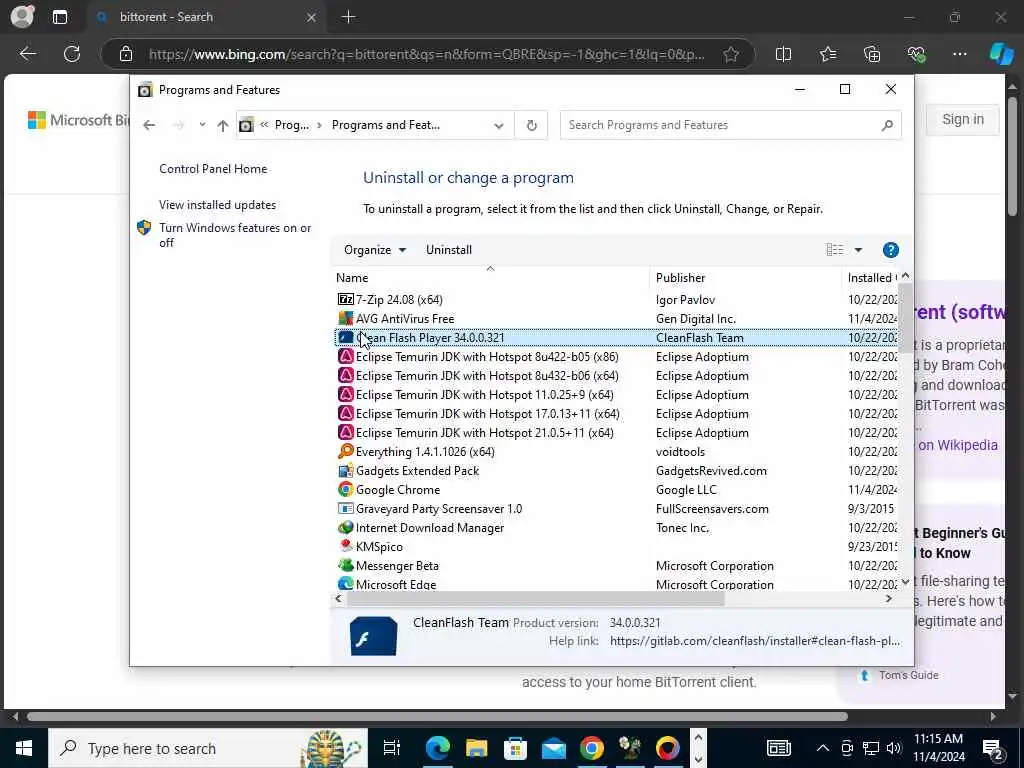1024x768 pixels.
Task: Open the help button in Programs and Features
Action: click(x=890, y=249)
